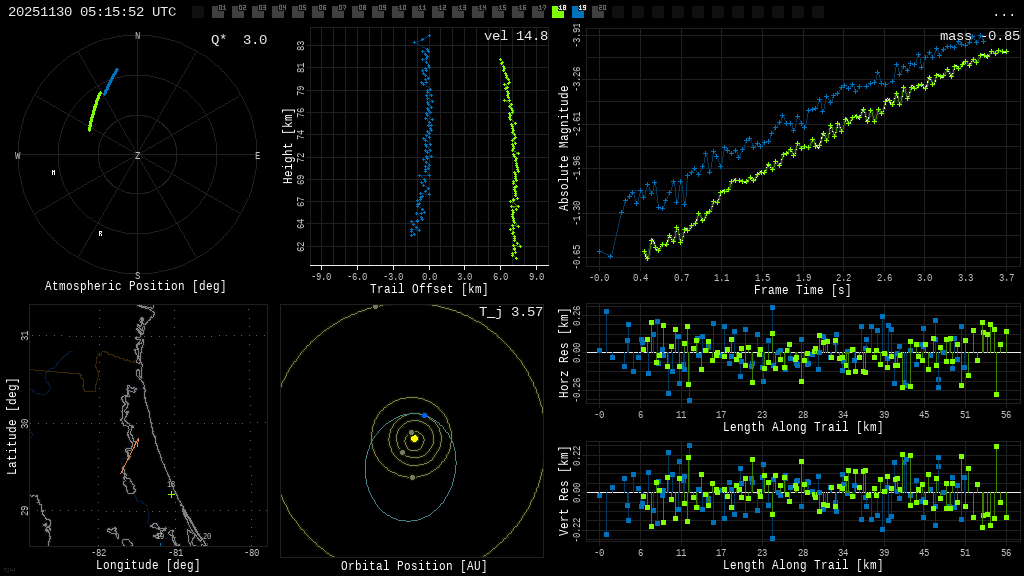The height and width of the screenshot is (576, 1024).
Task: Select the blue station 19 indicator box
Action: click(x=578, y=12)
